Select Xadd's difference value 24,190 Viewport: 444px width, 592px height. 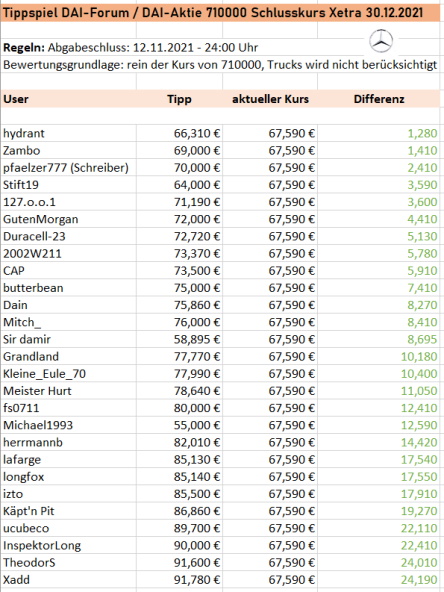tap(419, 580)
